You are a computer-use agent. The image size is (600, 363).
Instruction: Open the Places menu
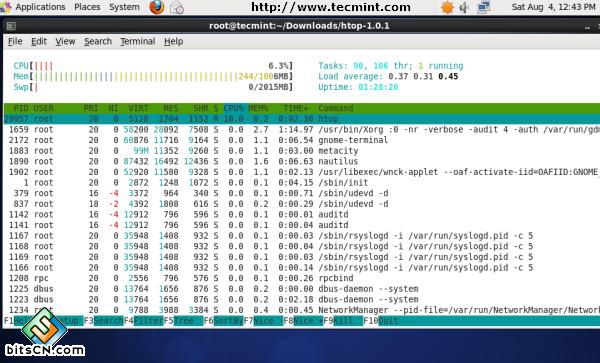[x=87, y=7]
